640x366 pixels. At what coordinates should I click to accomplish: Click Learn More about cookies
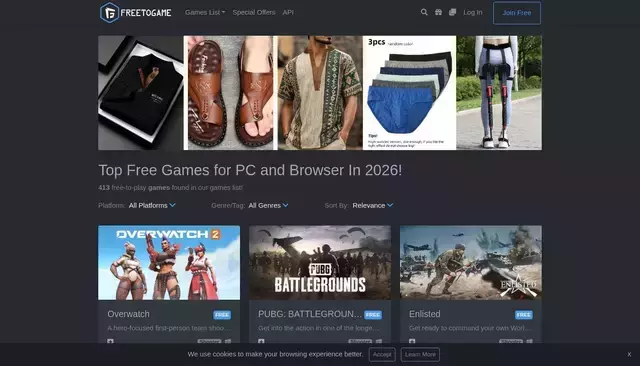(420, 354)
